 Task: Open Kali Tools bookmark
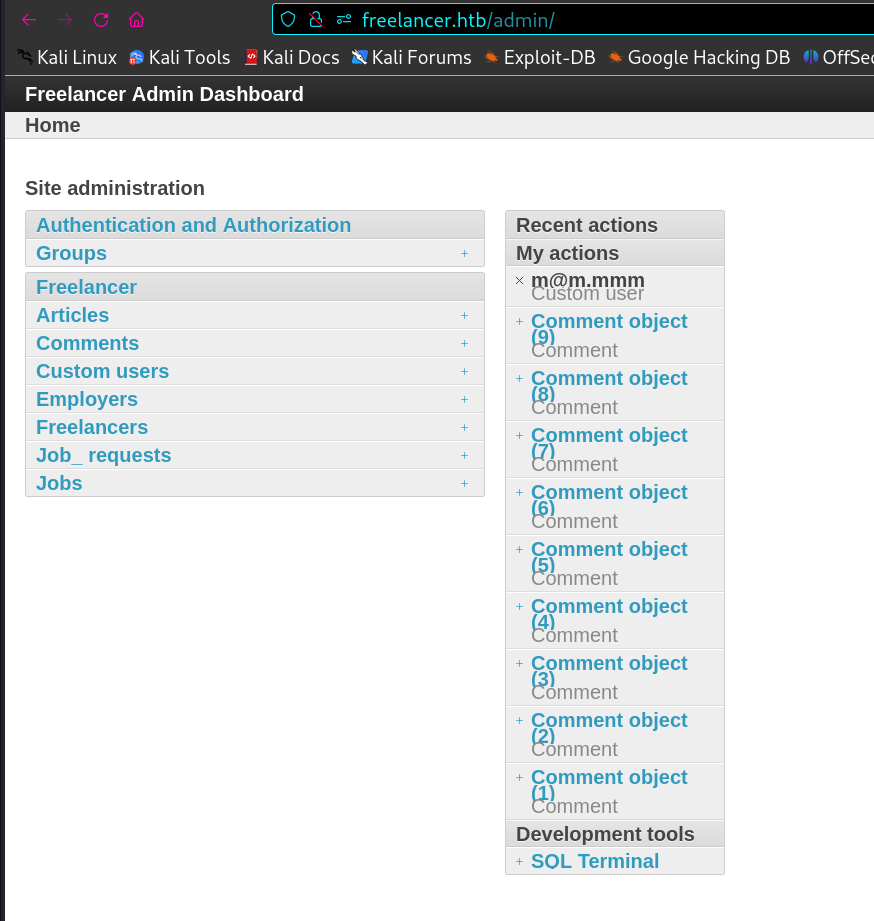pos(180,57)
